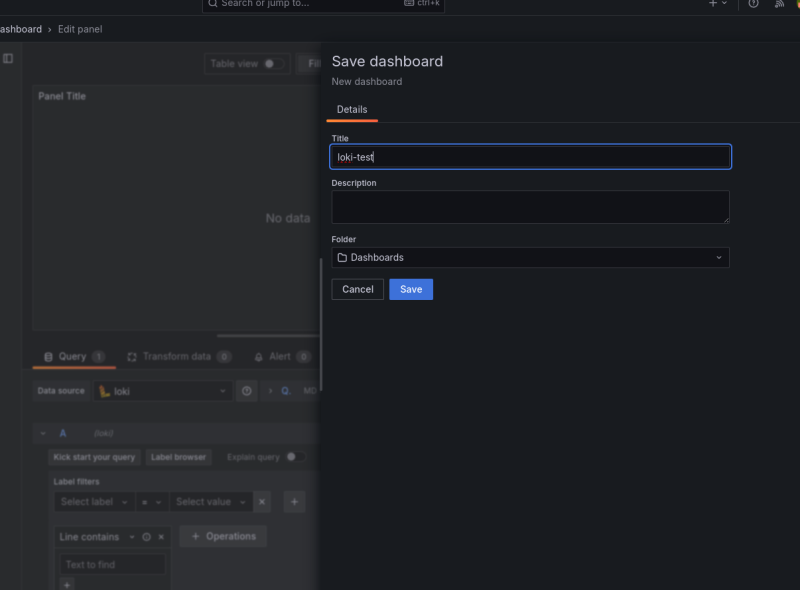Open the loki data source dropdown

pyautogui.click(x=163, y=391)
